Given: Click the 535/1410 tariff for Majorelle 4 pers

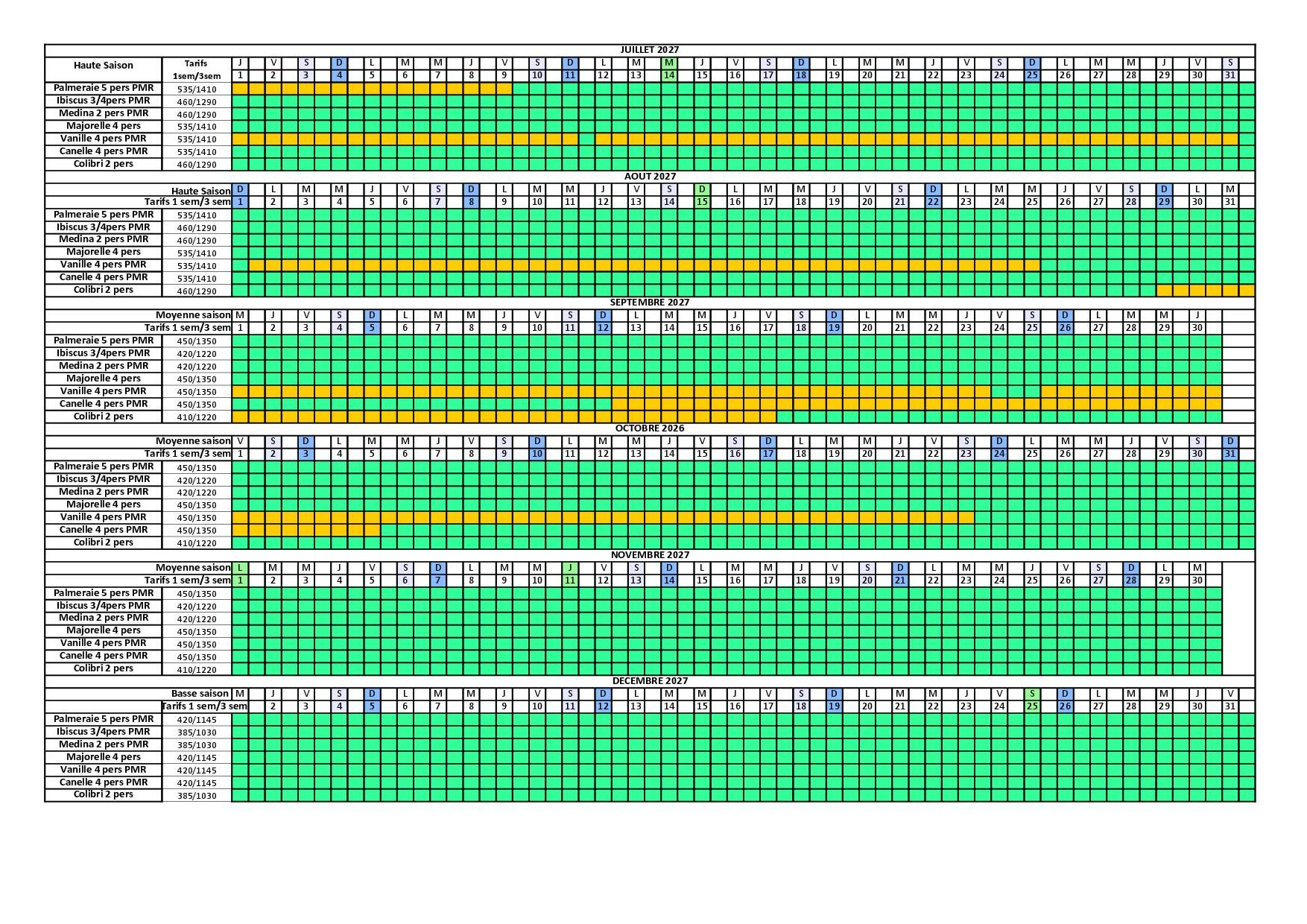Looking at the screenshot, I should (x=197, y=126).
